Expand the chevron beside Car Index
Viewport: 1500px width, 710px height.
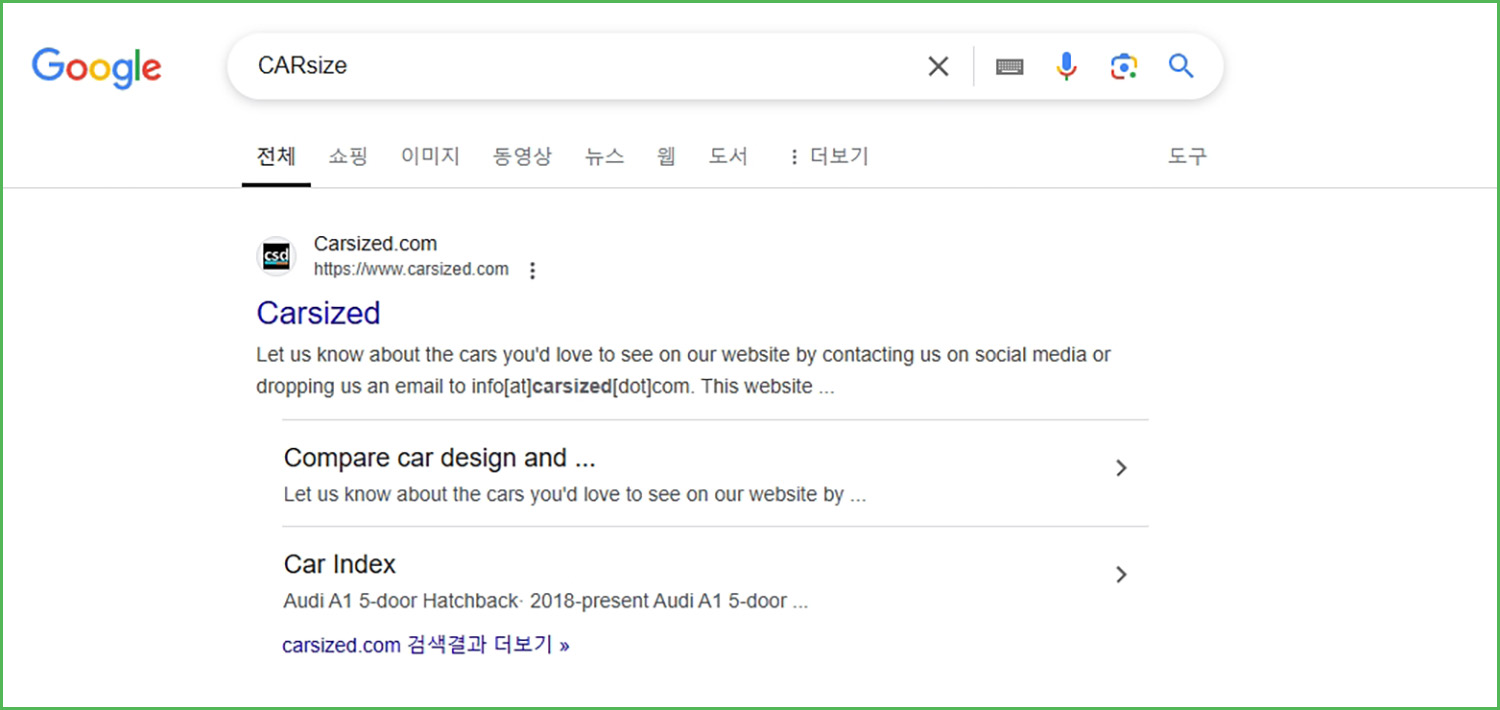tap(1121, 574)
